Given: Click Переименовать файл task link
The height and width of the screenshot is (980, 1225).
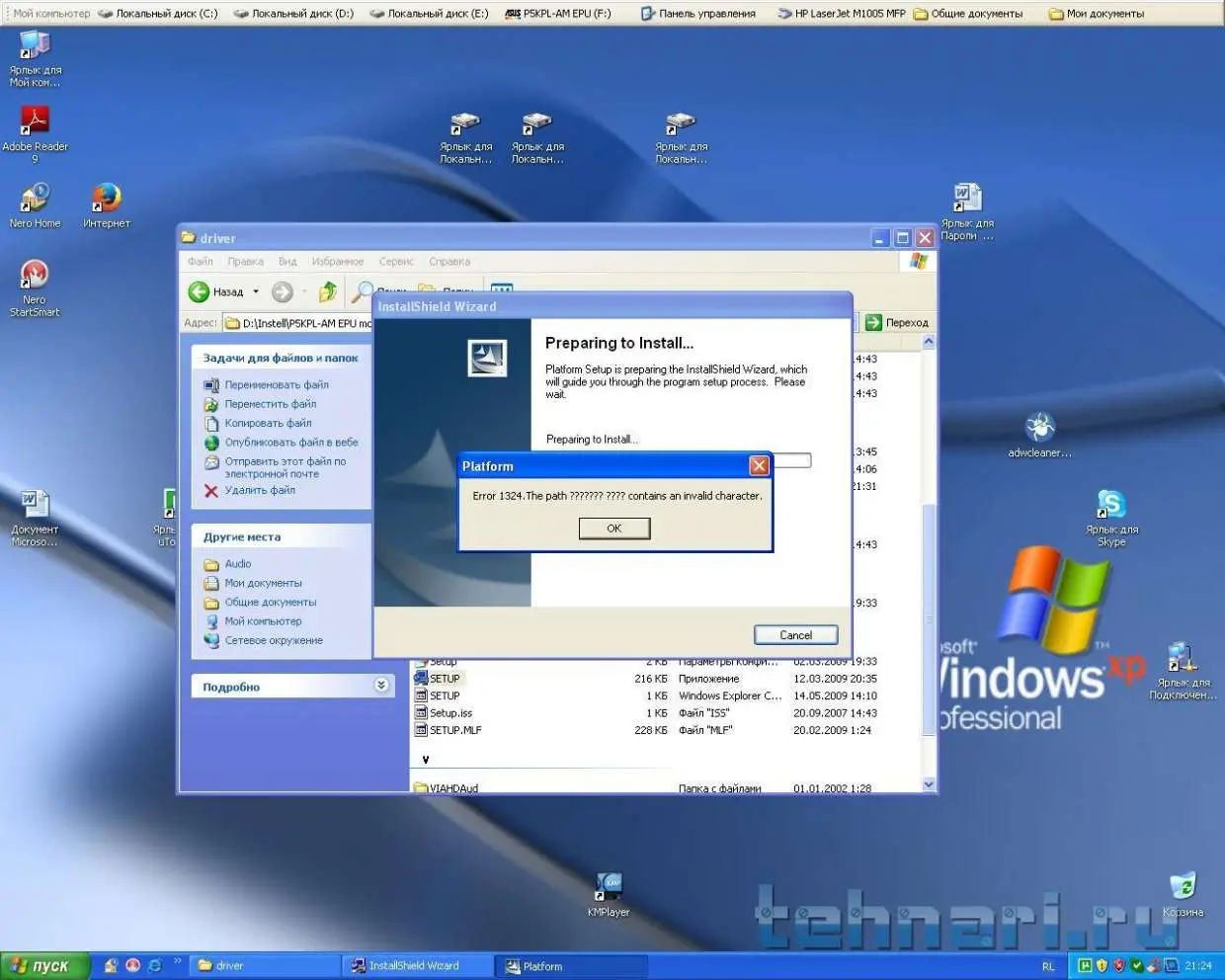Looking at the screenshot, I should 277,385.
